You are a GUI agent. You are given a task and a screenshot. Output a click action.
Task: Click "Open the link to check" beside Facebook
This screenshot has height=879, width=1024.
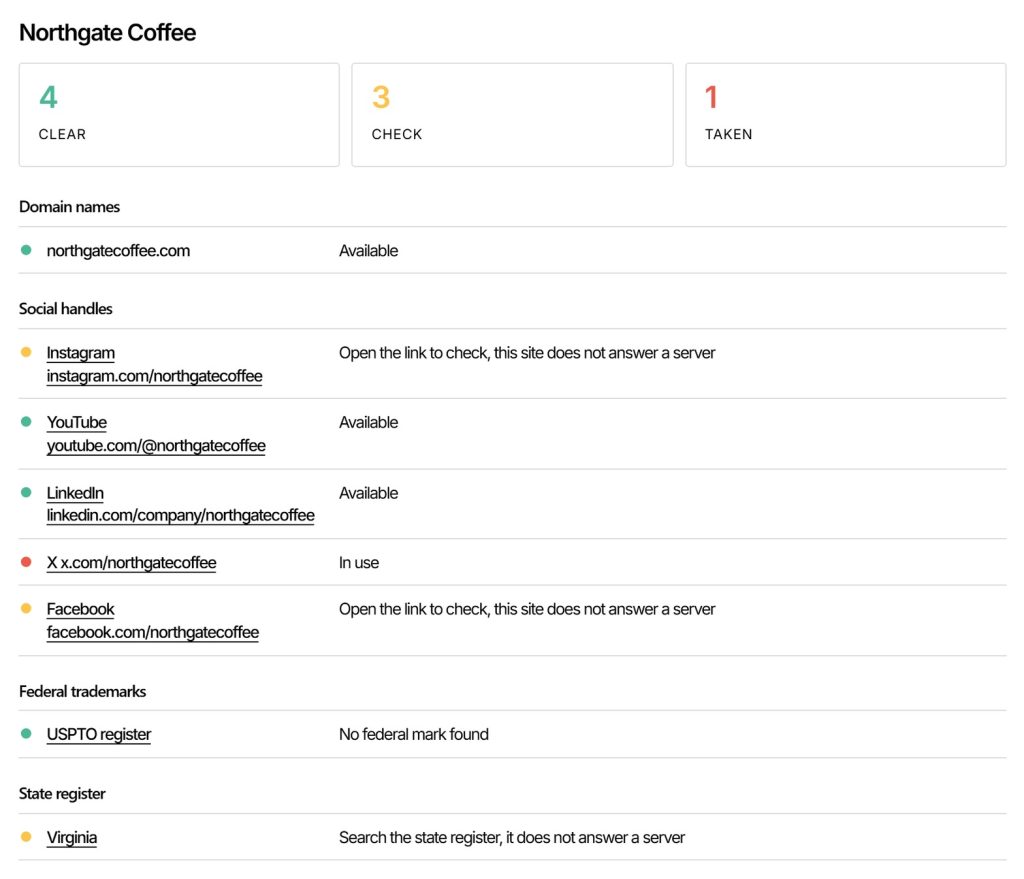coord(527,609)
